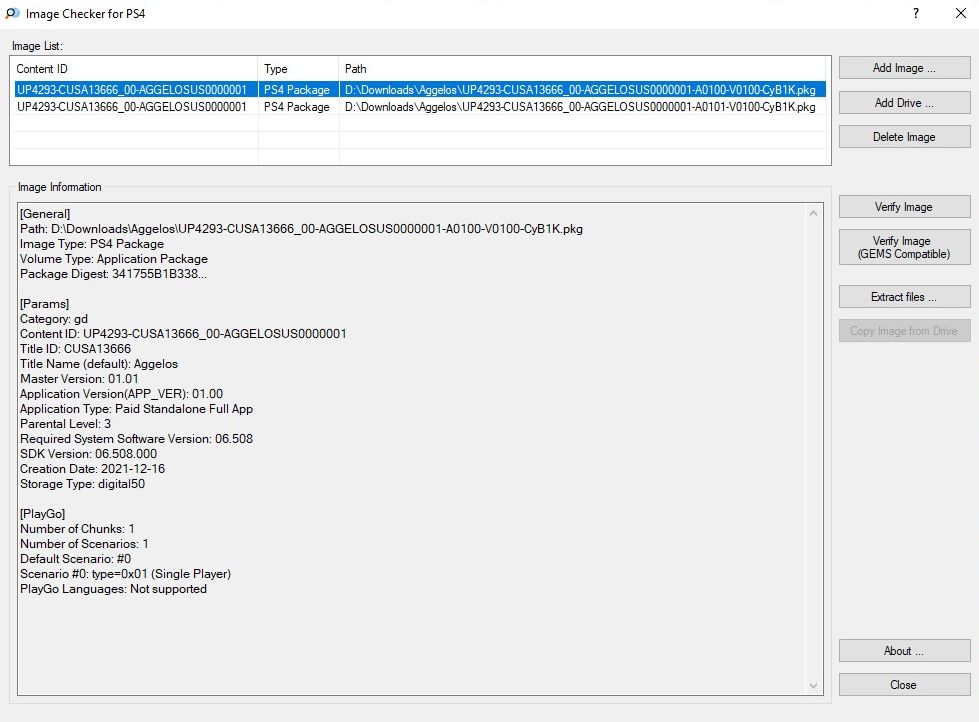Run Verify Image (GEMS Compatible)
The width and height of the screenshot is (979, 722).
[904, 247]
